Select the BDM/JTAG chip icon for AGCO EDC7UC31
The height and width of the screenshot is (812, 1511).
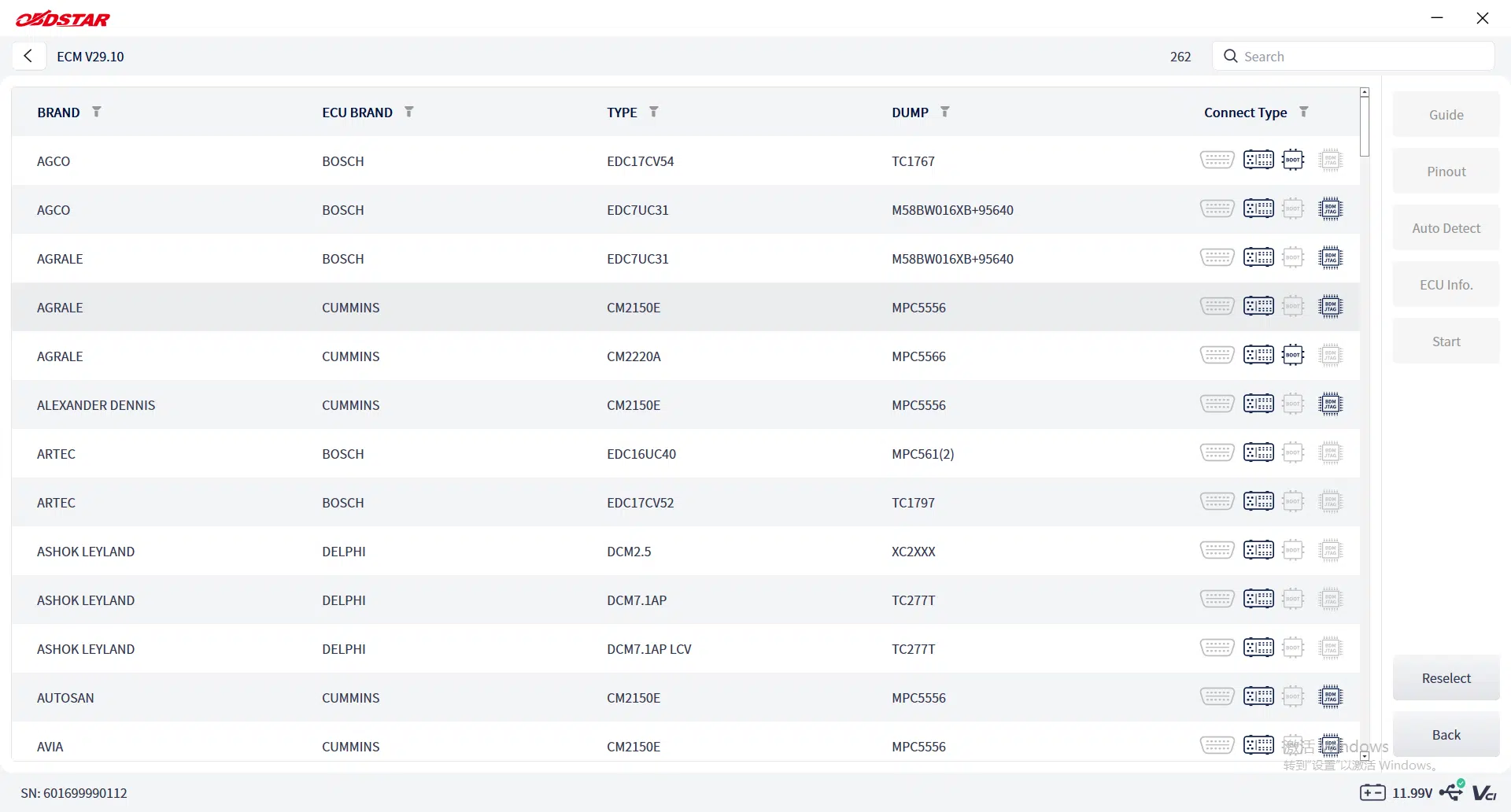[x=1331, y=209]
